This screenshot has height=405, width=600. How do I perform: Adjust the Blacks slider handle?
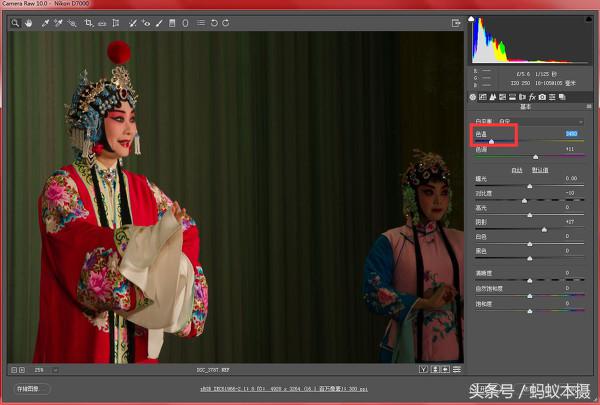tap(530, 259)
